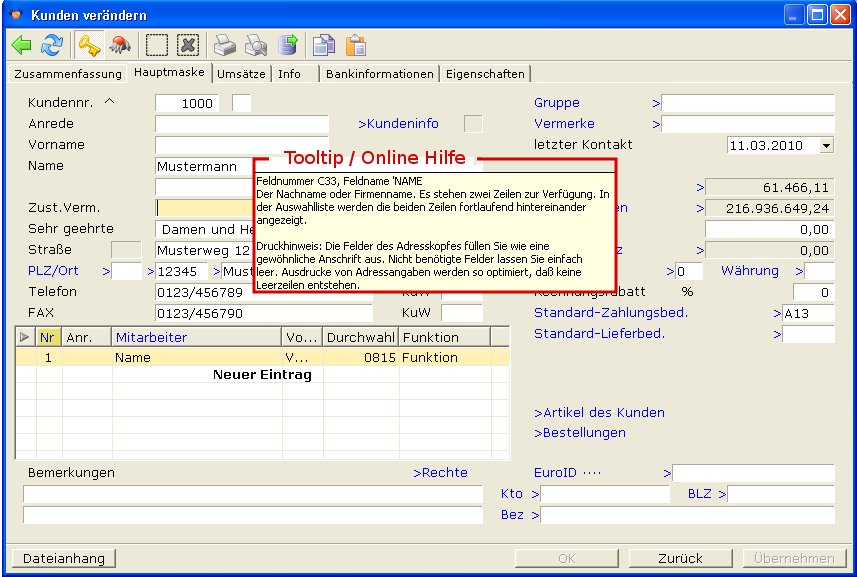Click the database export icon
857x577 pixels.
point(288,45)
